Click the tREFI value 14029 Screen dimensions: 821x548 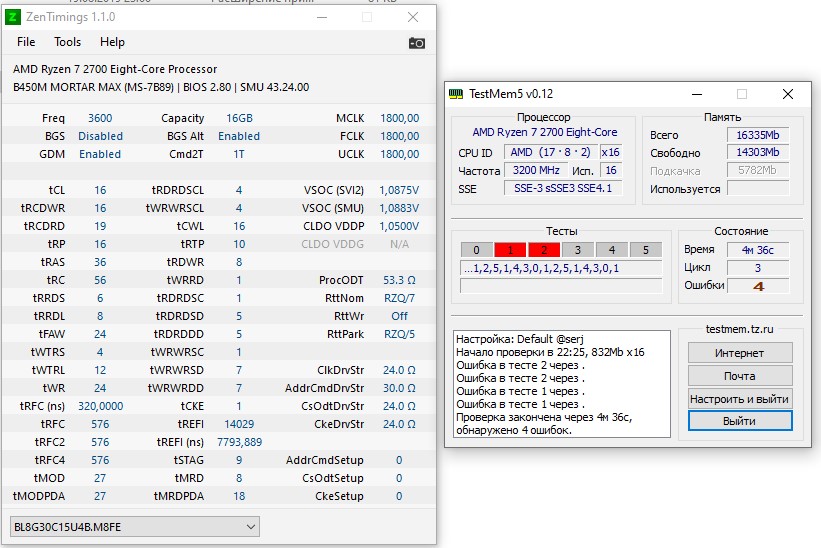239,424
